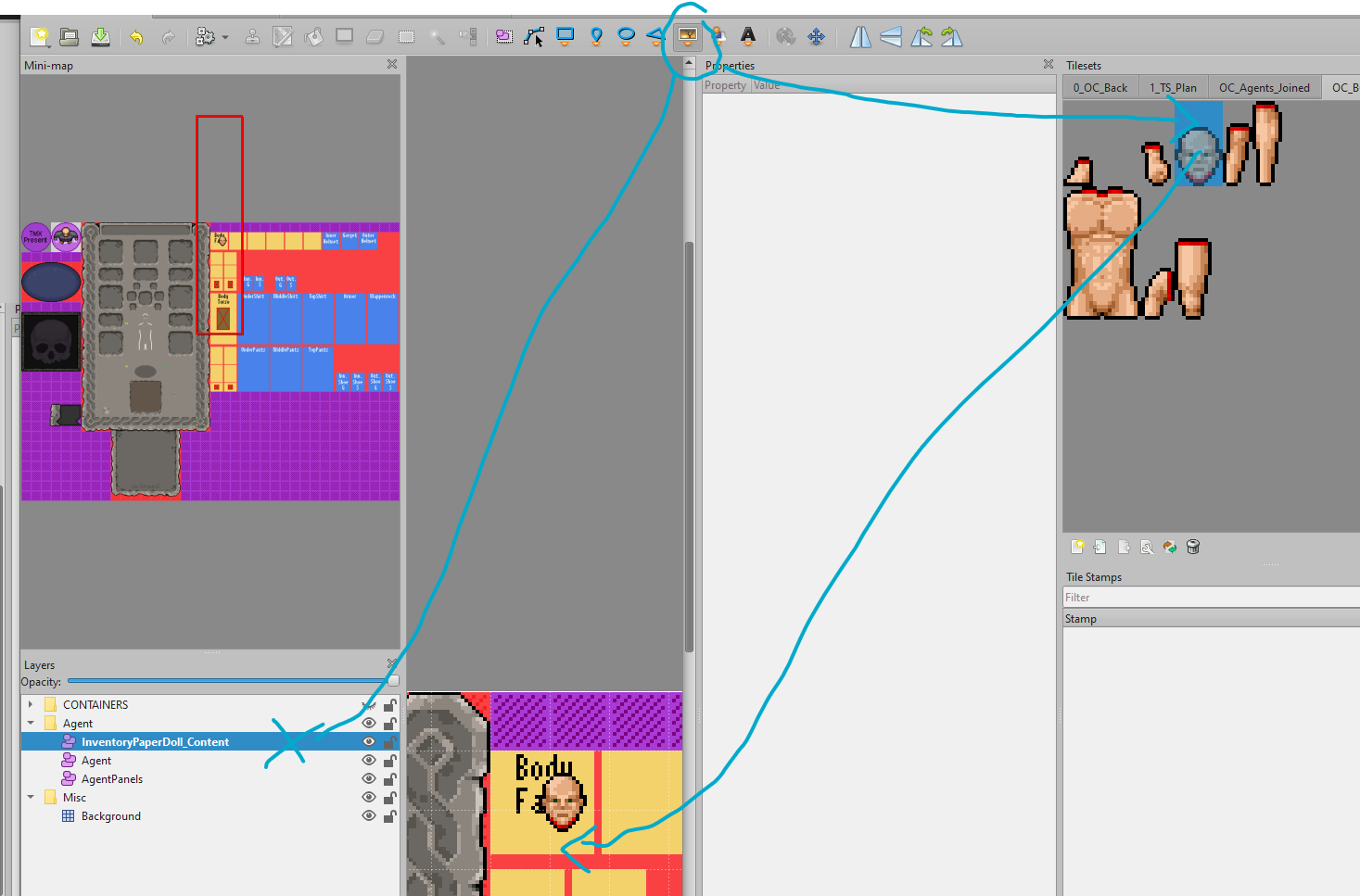
Task: Select the Magic Wand tool
Action: (438, 37)
